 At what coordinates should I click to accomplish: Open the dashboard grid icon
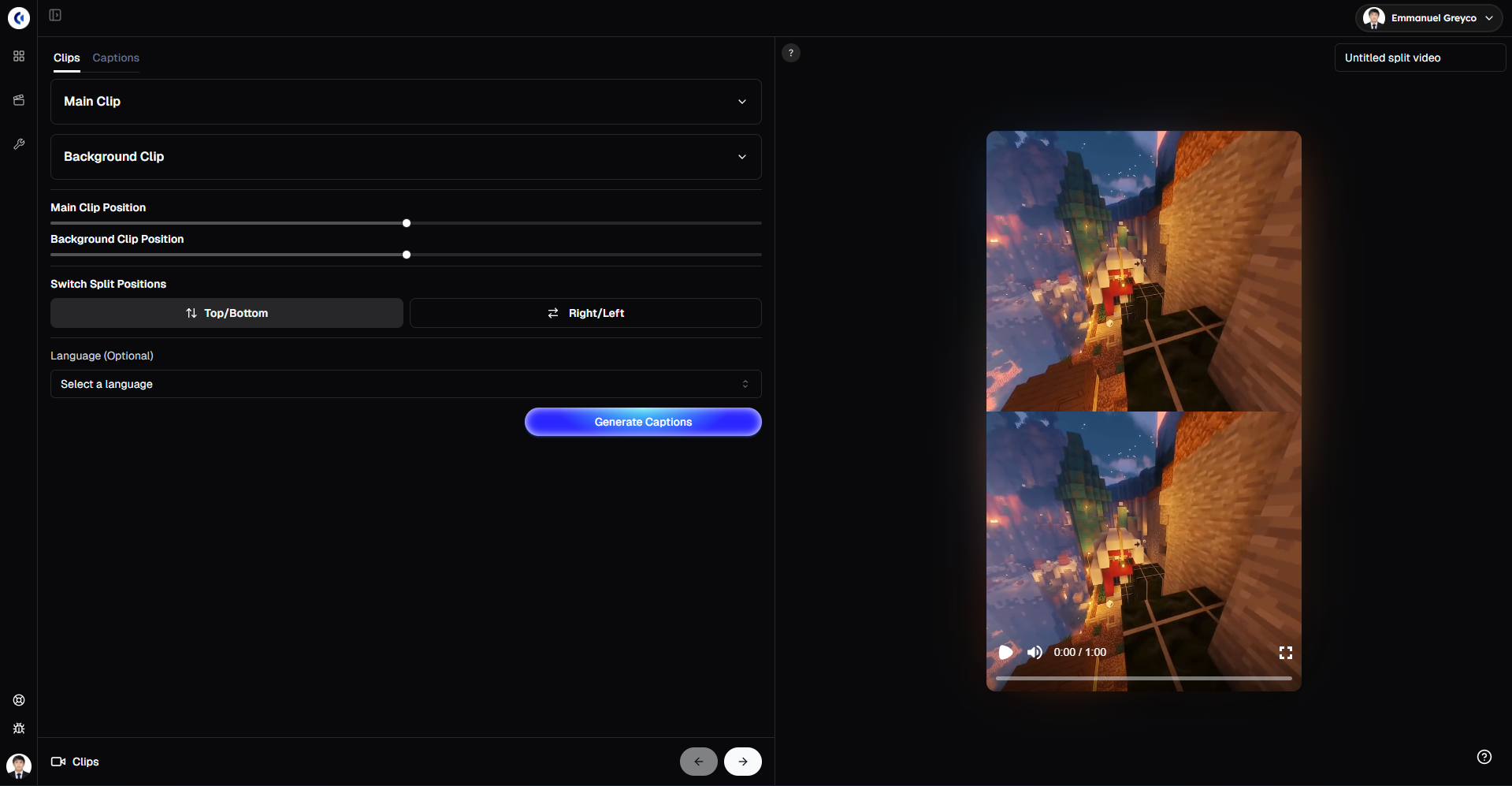[x=19, y=56]
